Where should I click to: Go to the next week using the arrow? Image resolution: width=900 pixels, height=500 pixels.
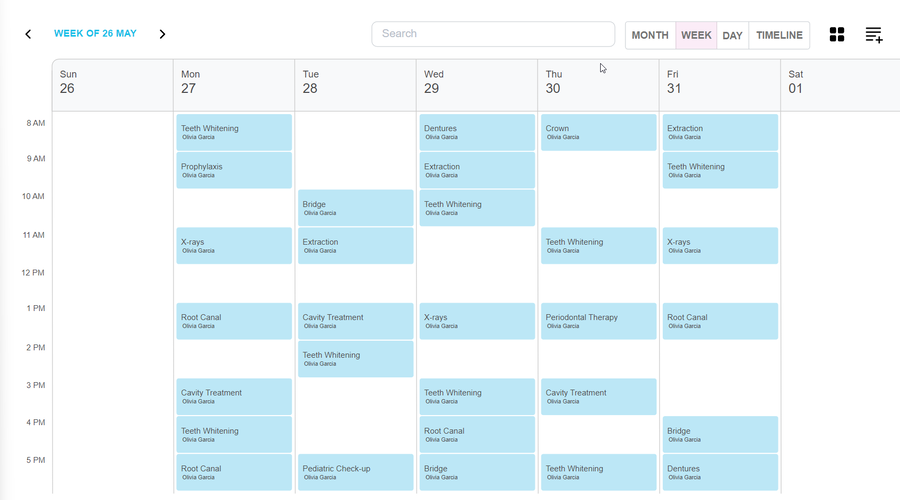(x=162, y=34)
